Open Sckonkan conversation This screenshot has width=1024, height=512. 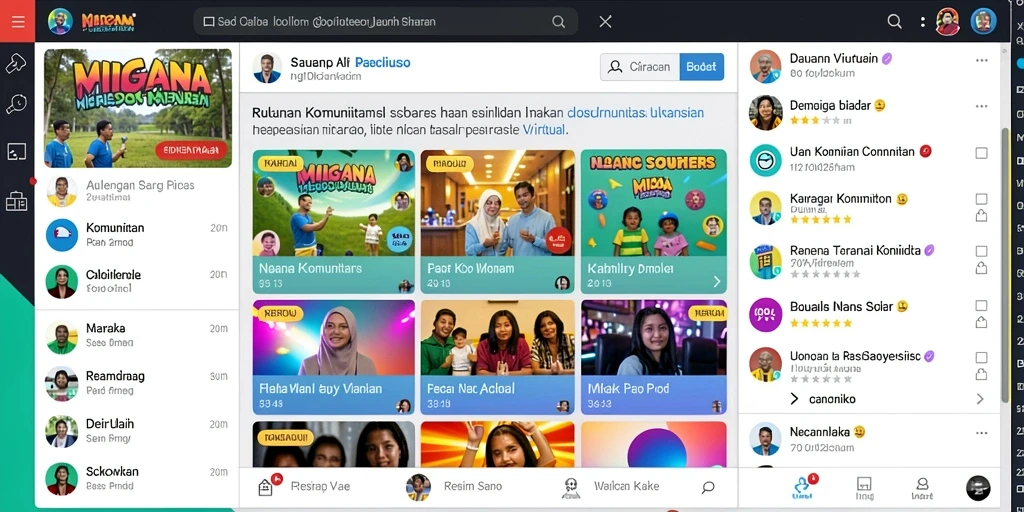click(x=137, y=479)
